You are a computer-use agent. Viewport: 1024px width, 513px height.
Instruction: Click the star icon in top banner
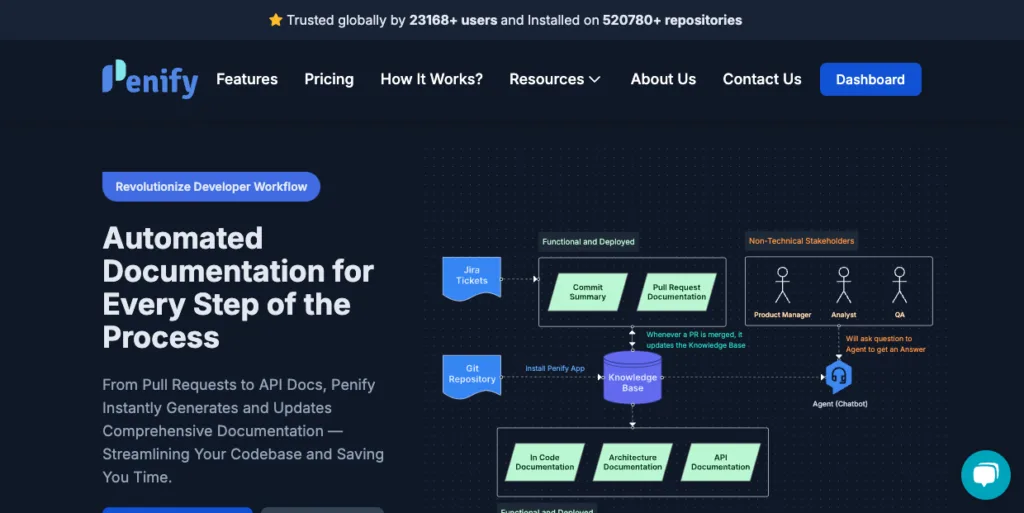click(x=276, y=20)
